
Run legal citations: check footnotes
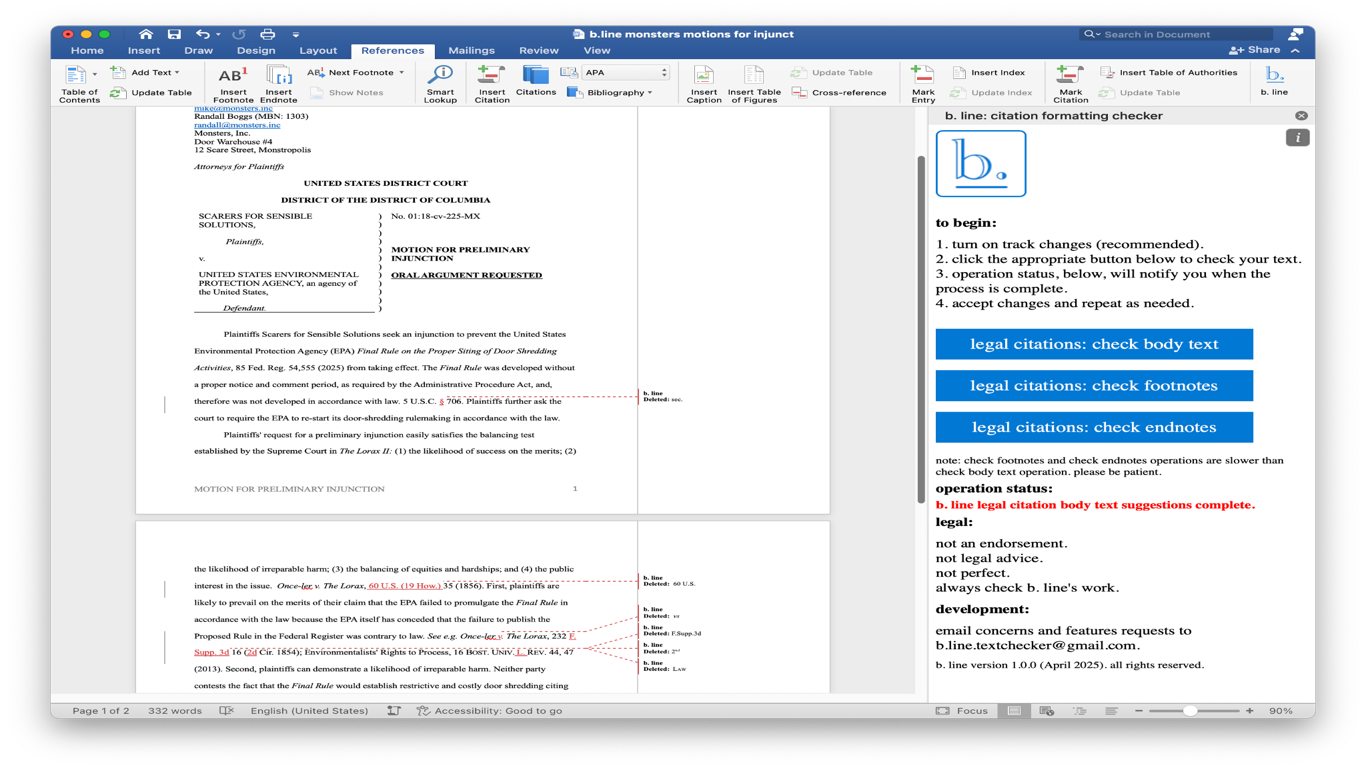[1094, 386]
